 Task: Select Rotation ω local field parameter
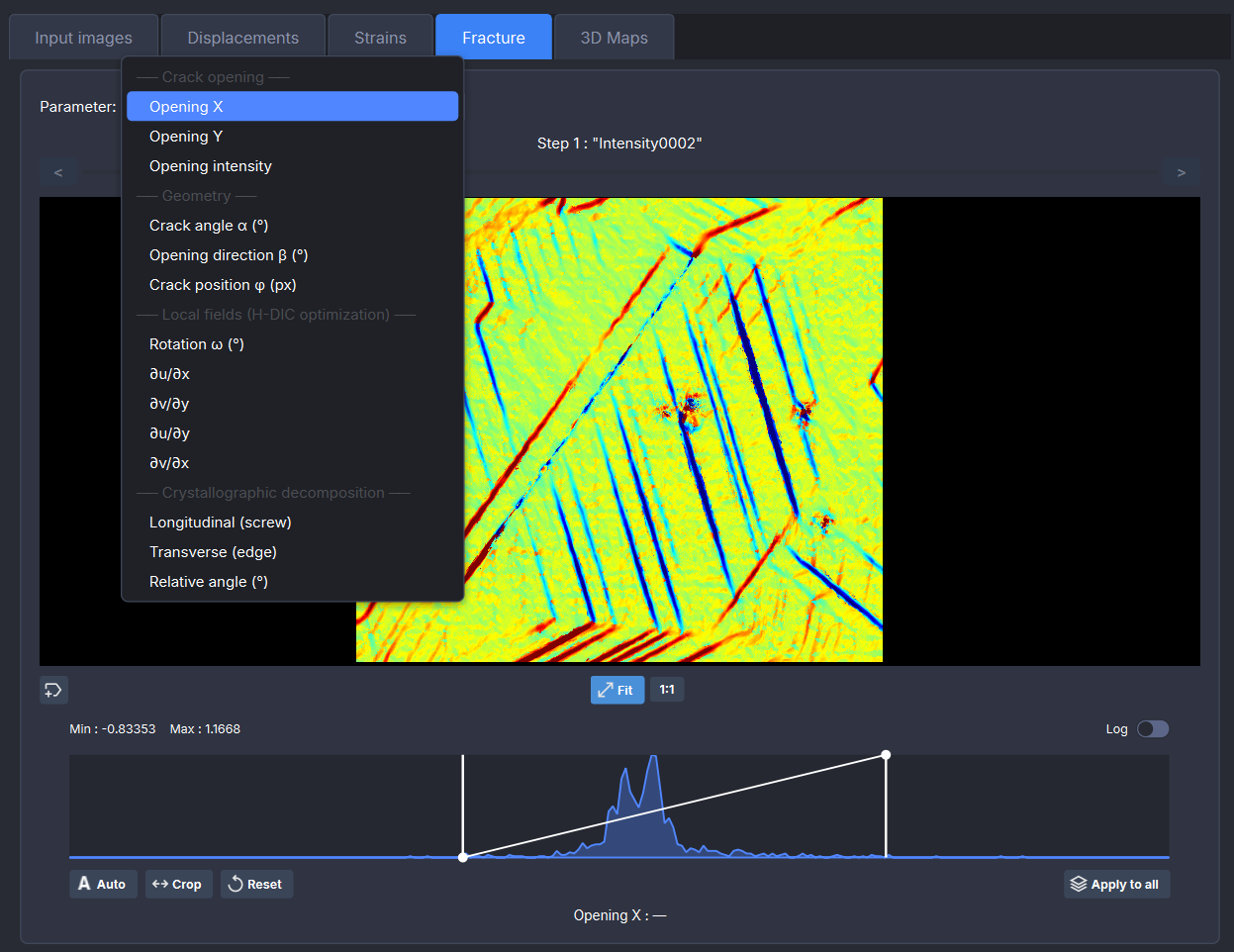pos(197,343)
